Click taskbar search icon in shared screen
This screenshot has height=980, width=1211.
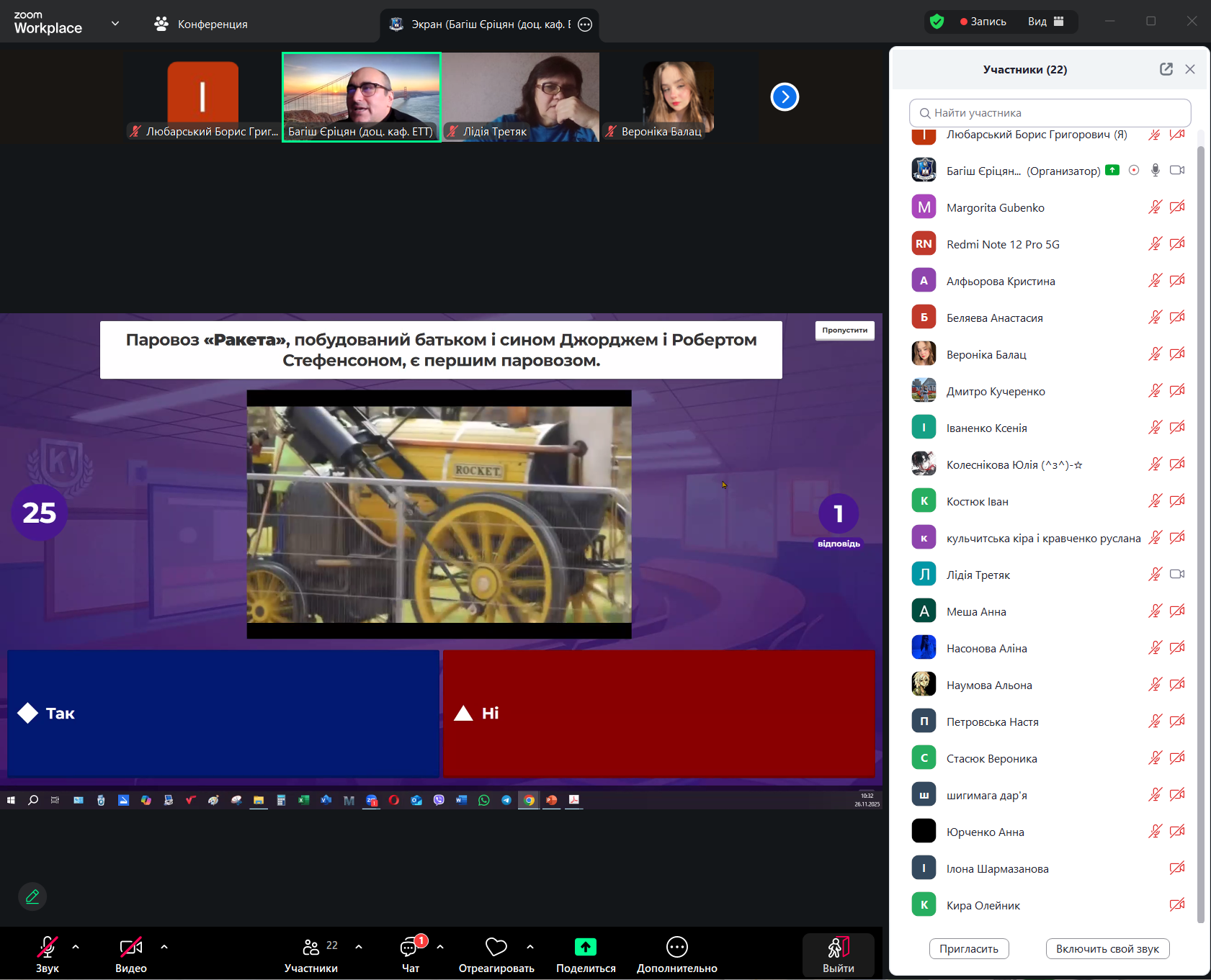tap(33, 800)
